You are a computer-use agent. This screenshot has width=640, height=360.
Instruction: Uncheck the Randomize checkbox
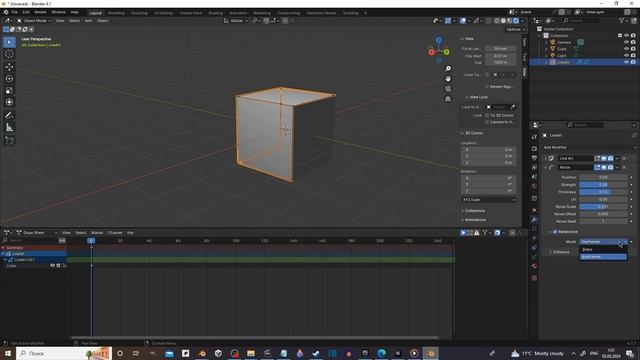pyautogui.click(x=555, y=231)
